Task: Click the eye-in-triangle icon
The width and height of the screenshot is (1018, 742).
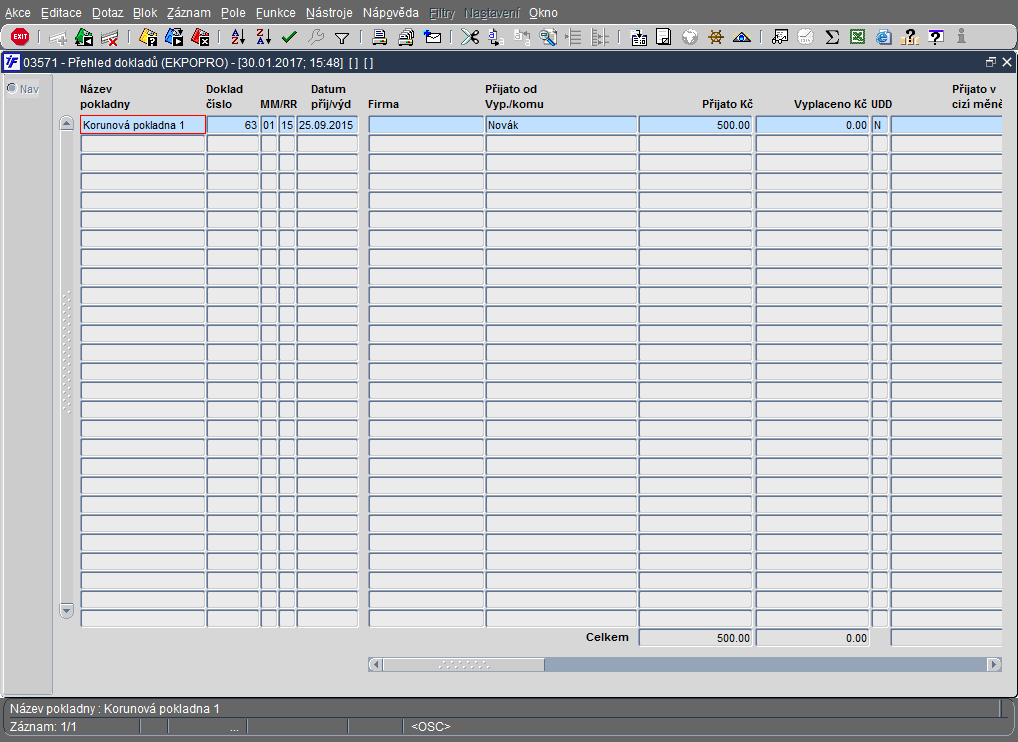Action: point(741,38)
